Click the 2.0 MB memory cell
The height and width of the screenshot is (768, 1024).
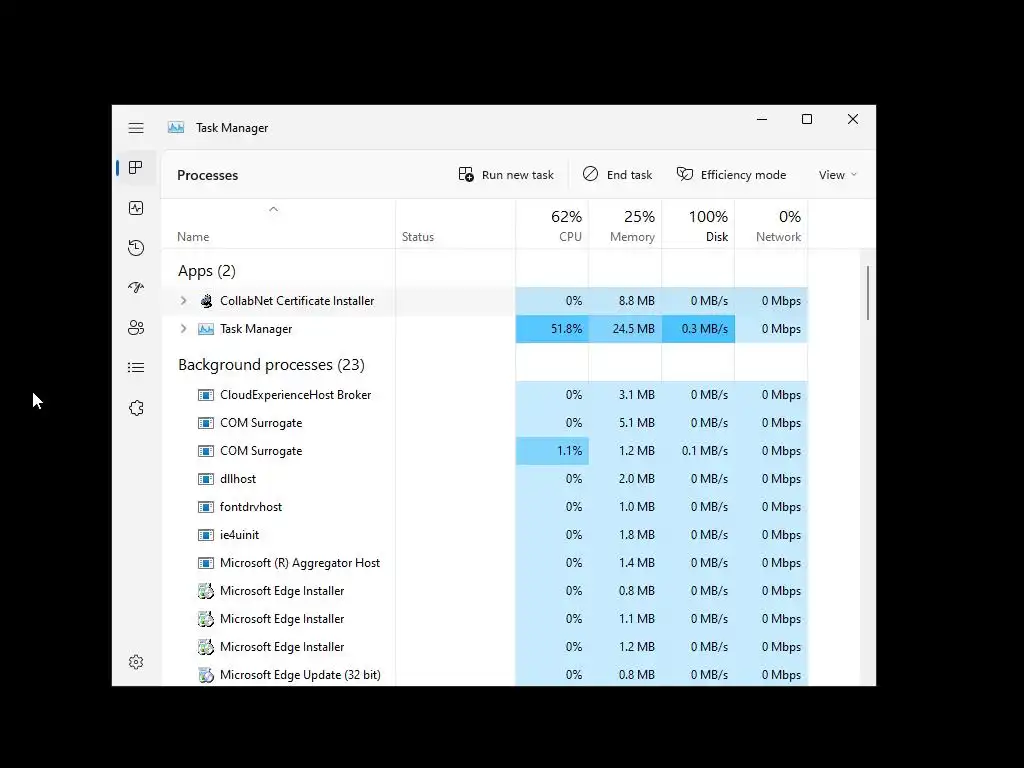[626, 479]
